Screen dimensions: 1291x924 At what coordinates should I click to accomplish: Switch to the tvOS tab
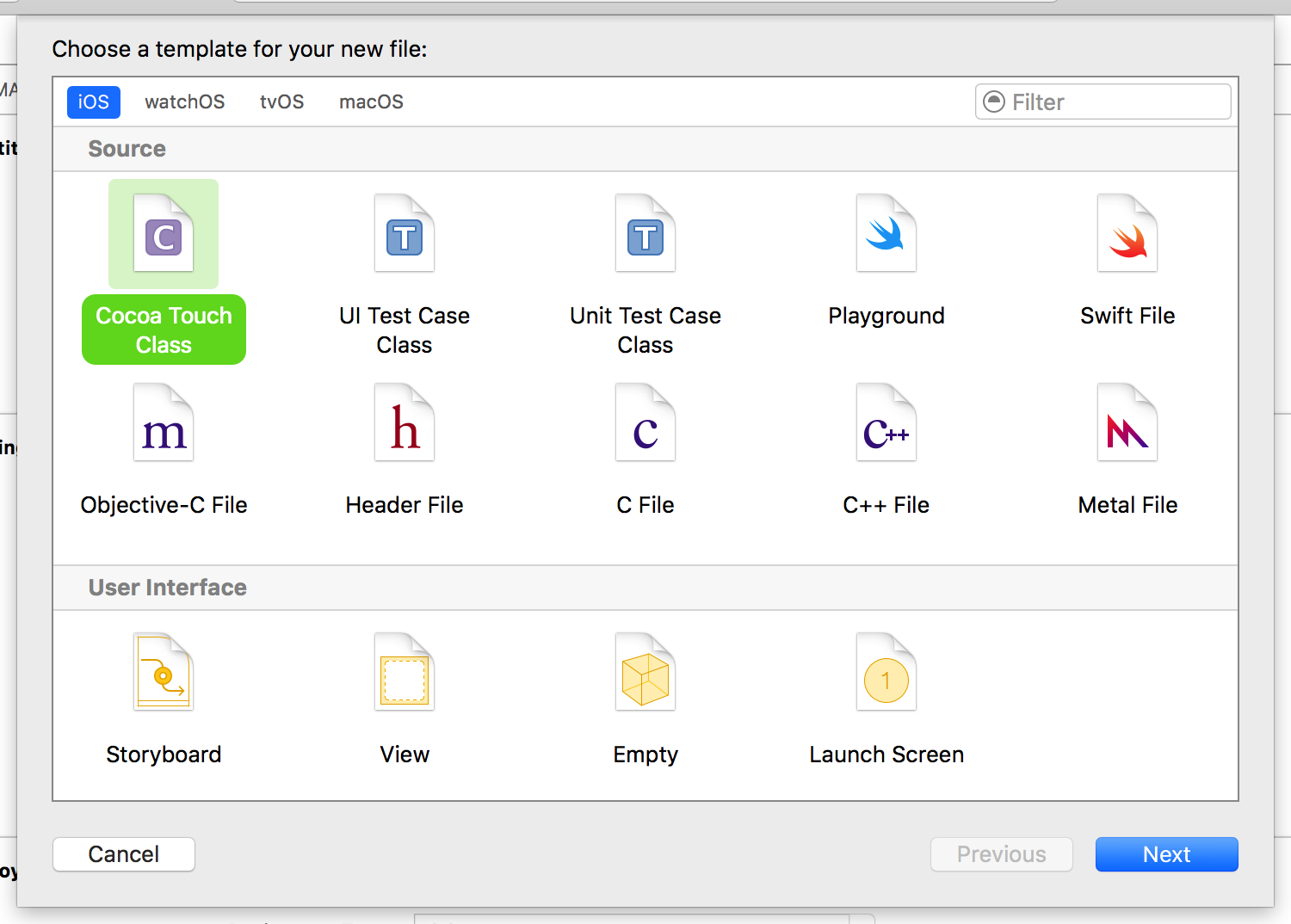(x=281, y=102)
